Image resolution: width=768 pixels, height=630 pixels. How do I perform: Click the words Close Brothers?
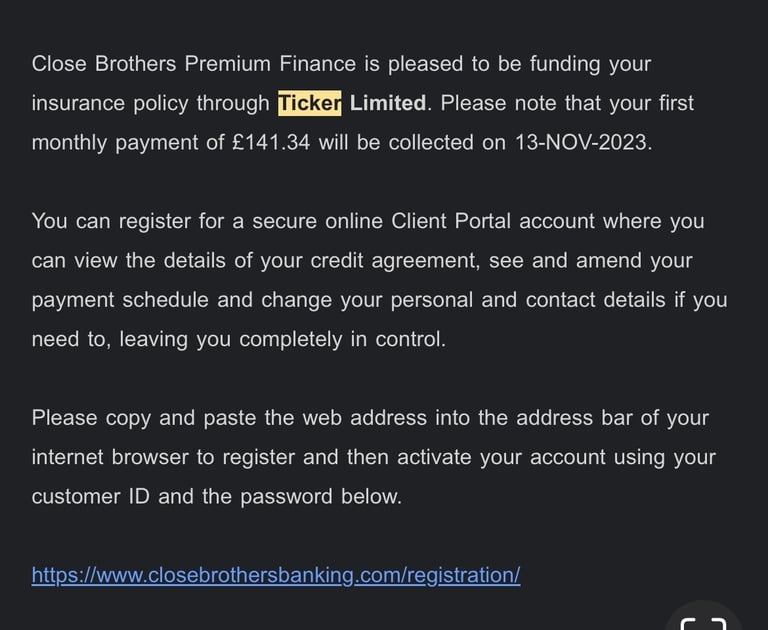[x=104, y=64]
